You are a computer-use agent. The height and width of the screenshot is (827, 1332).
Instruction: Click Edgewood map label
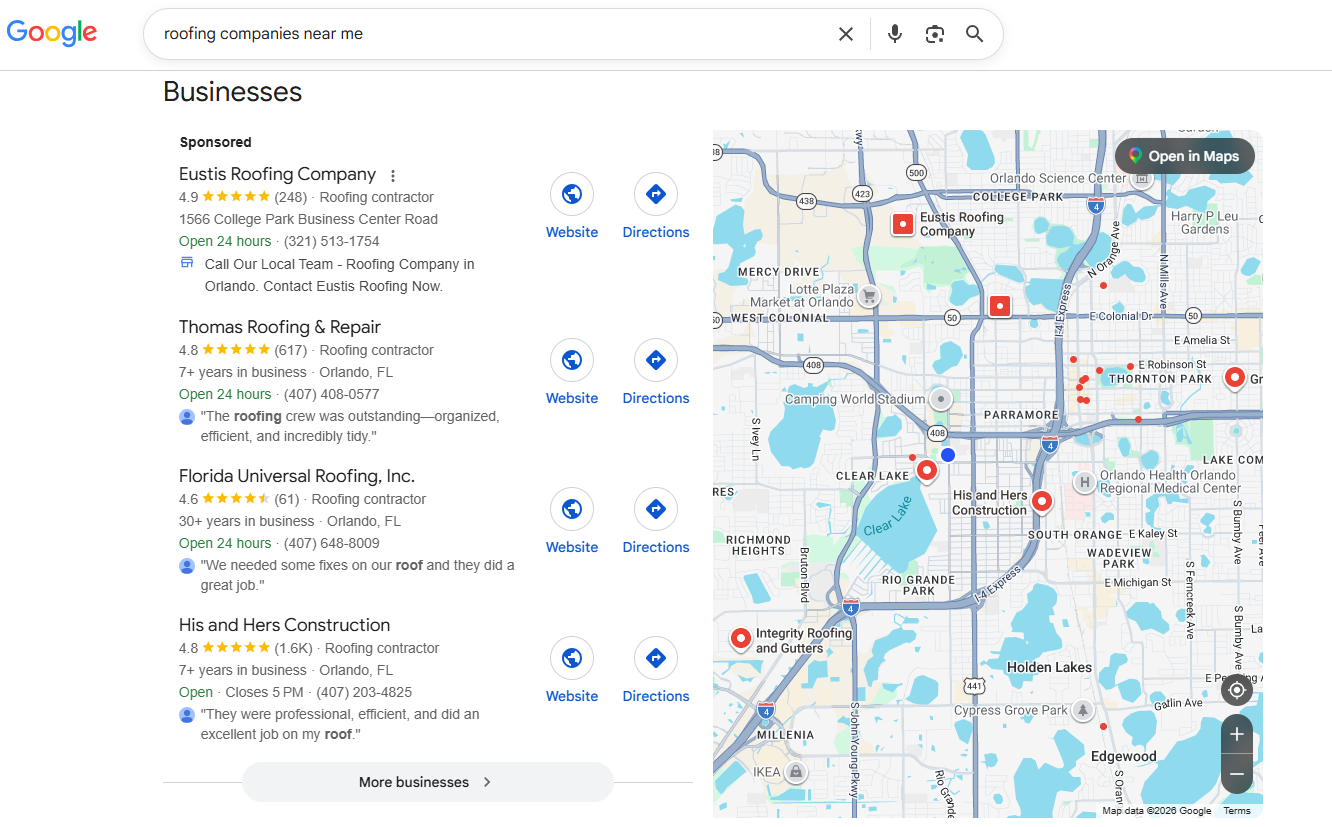[x=1123, y=757]
